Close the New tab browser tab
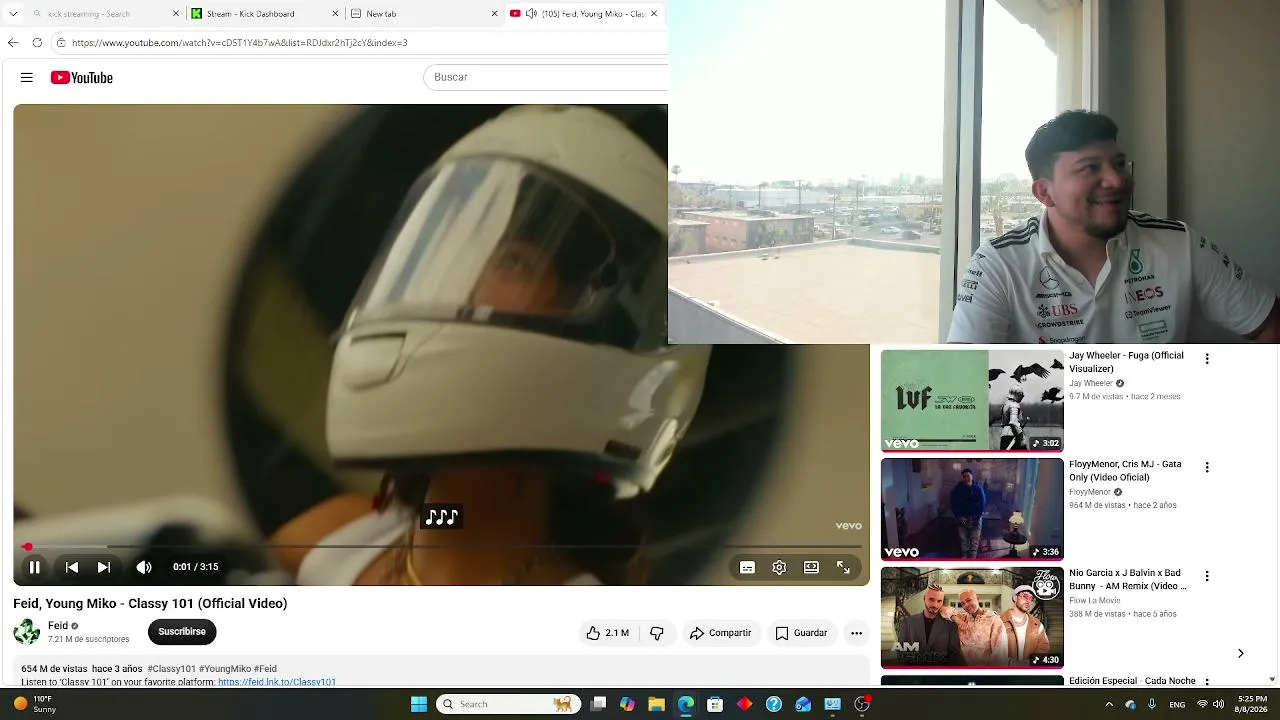 pos(494,14)
